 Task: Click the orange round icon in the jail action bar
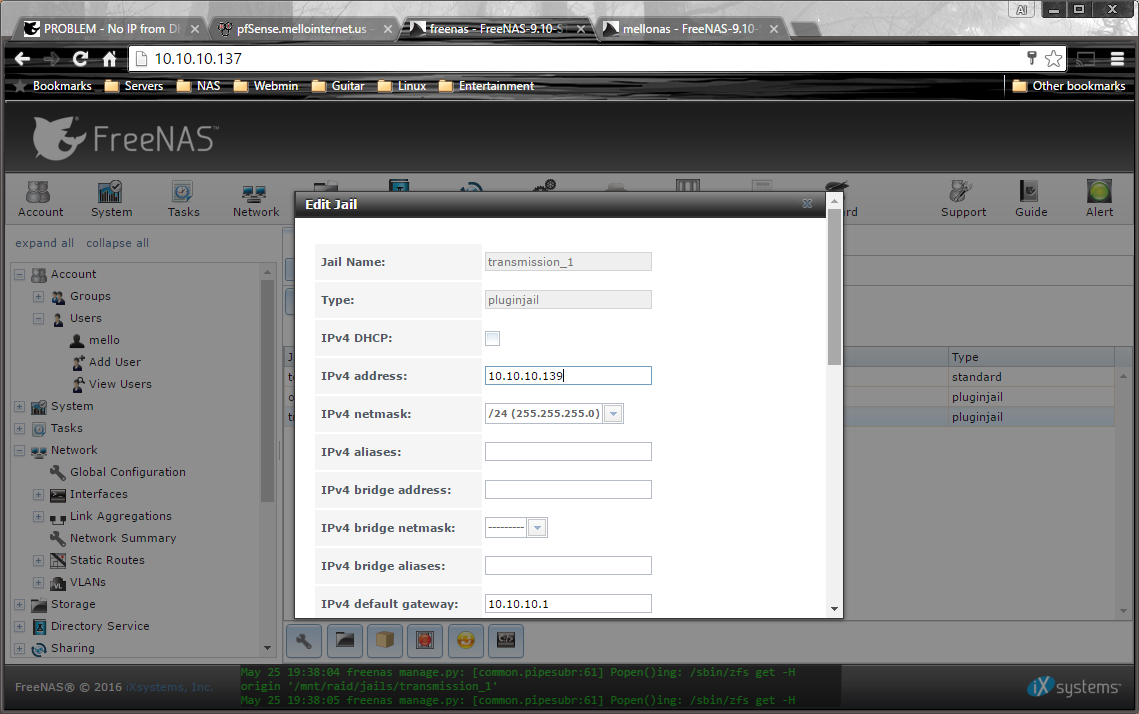[466, 640]
